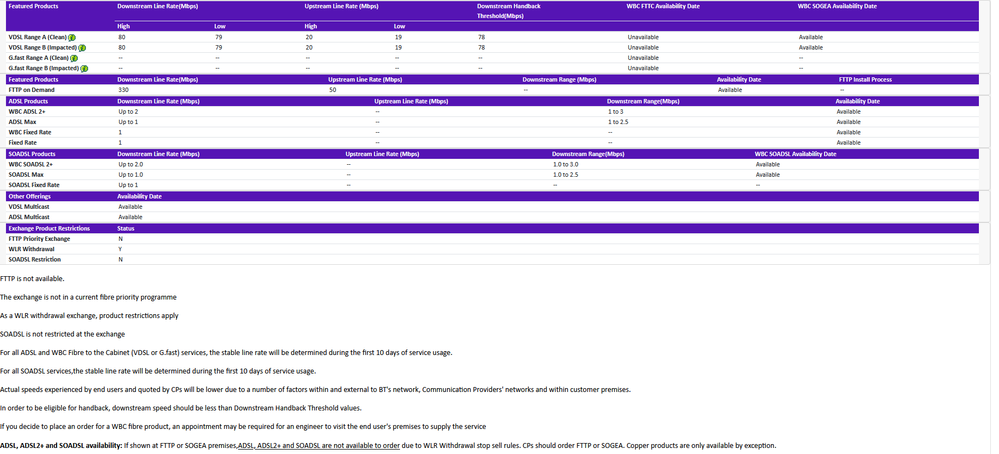Click the FTTP Priority Exchange row
The image size is (999, 454).
coord(39,239)
